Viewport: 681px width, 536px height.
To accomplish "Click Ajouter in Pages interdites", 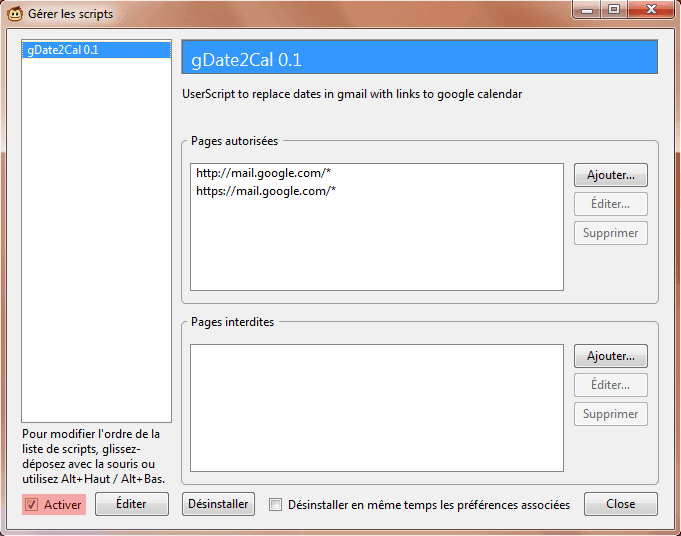I will pos(611,356).
